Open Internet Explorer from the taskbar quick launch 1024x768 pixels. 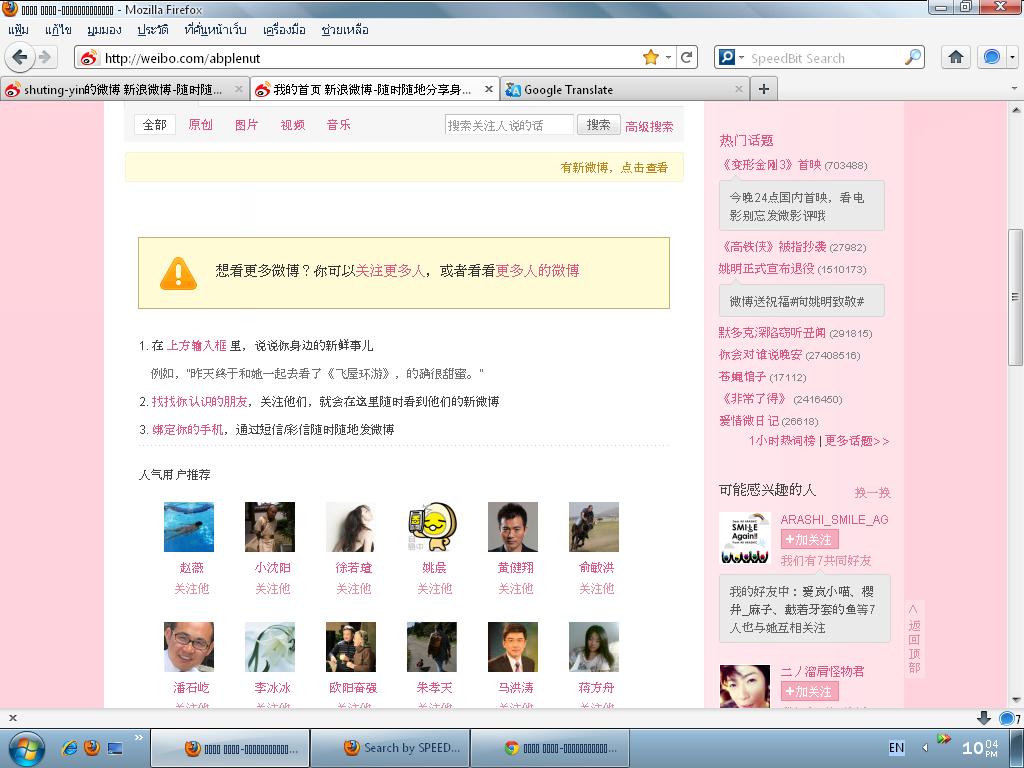click(69, 748)
